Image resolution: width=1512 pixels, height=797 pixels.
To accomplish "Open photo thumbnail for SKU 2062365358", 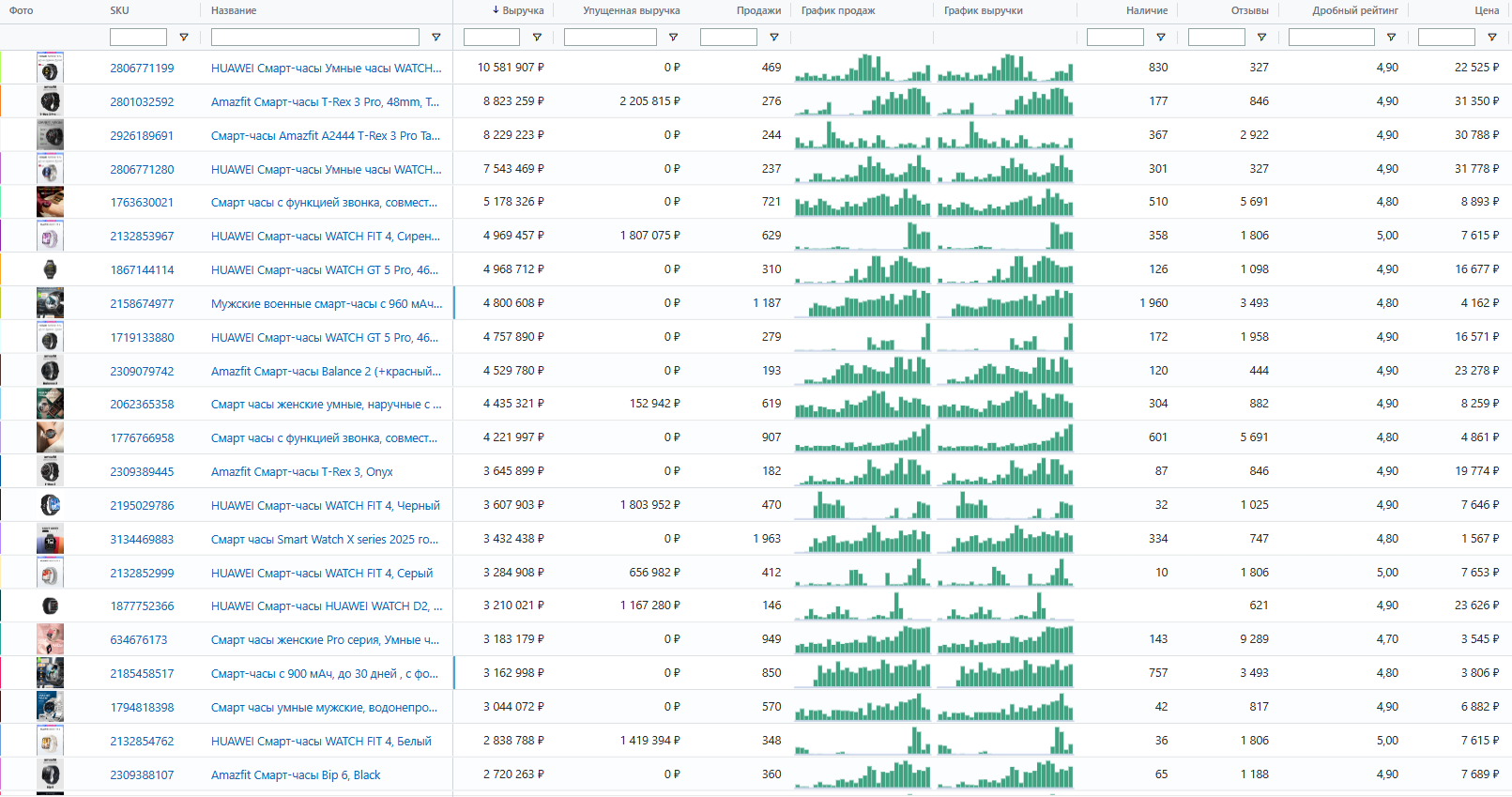I will point(50,405).
